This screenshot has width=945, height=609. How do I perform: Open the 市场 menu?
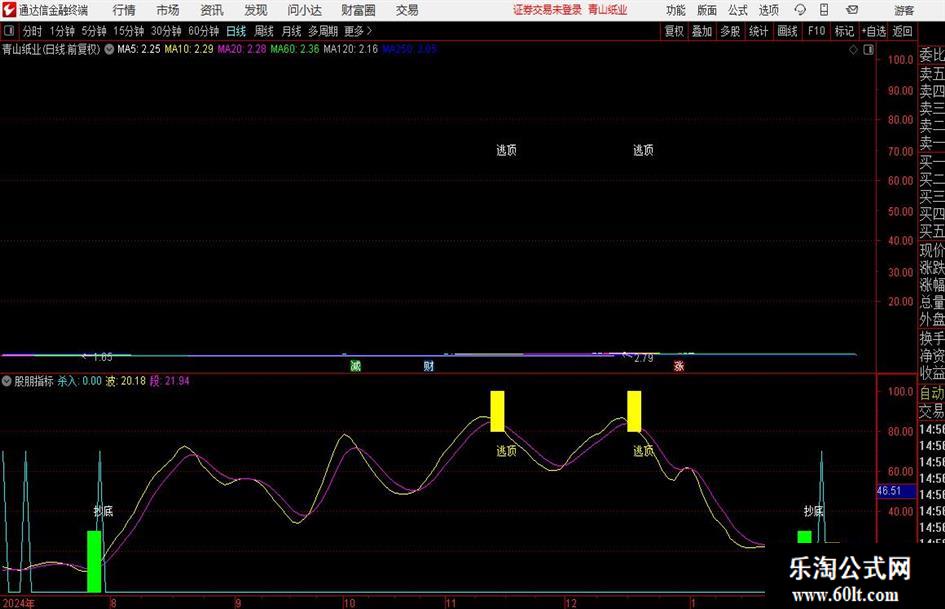[x=168, y=10]
